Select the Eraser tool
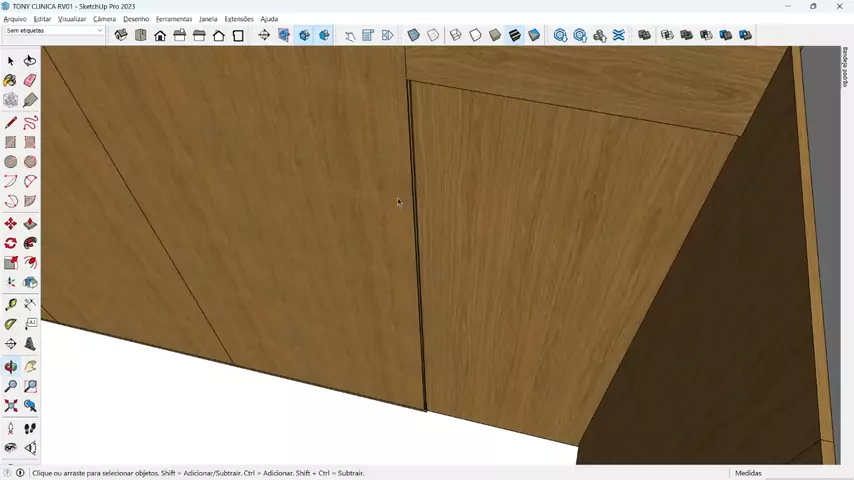The height and width of the screenshot is (480, 854). (30, 81)
